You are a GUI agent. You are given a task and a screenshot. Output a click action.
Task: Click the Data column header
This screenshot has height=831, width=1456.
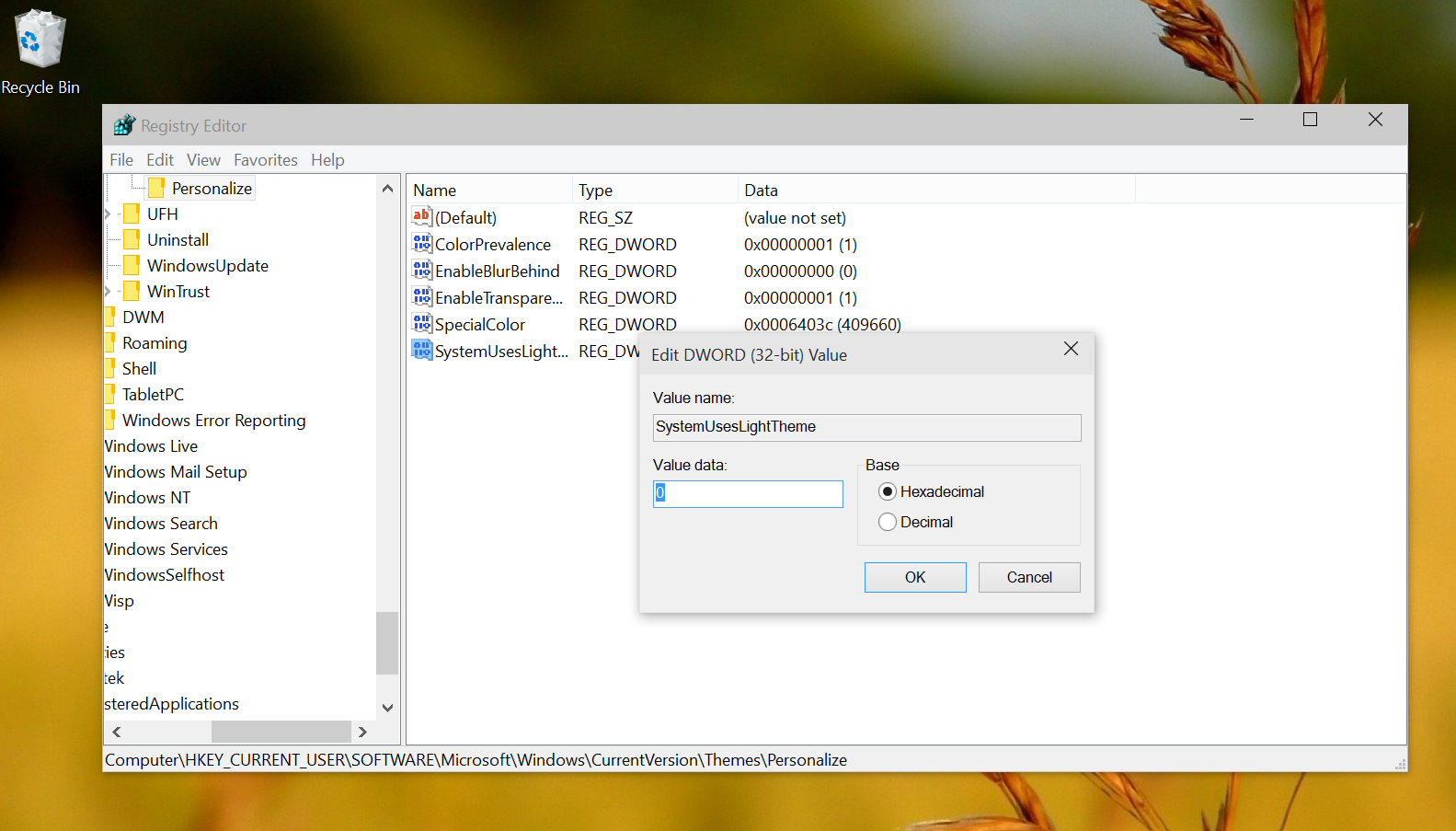[936, 190]
